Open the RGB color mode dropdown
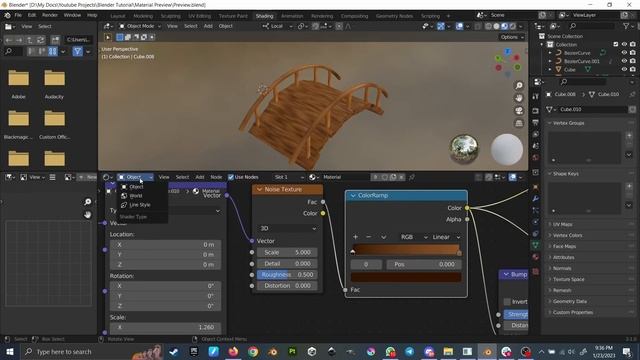Viewport: 640px width, 360px height. (414, 237)
